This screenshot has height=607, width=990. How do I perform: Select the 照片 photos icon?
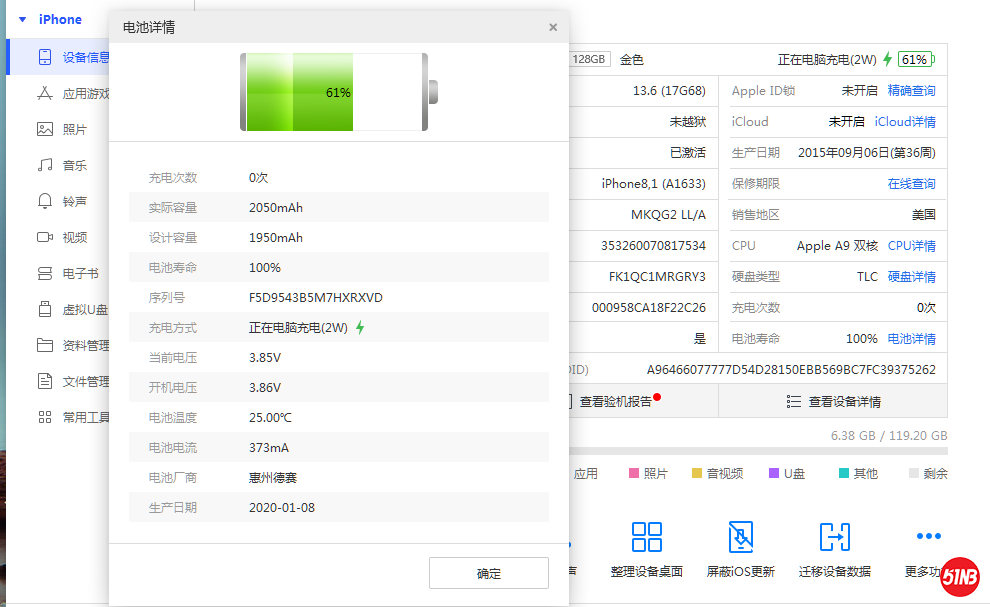45,129
